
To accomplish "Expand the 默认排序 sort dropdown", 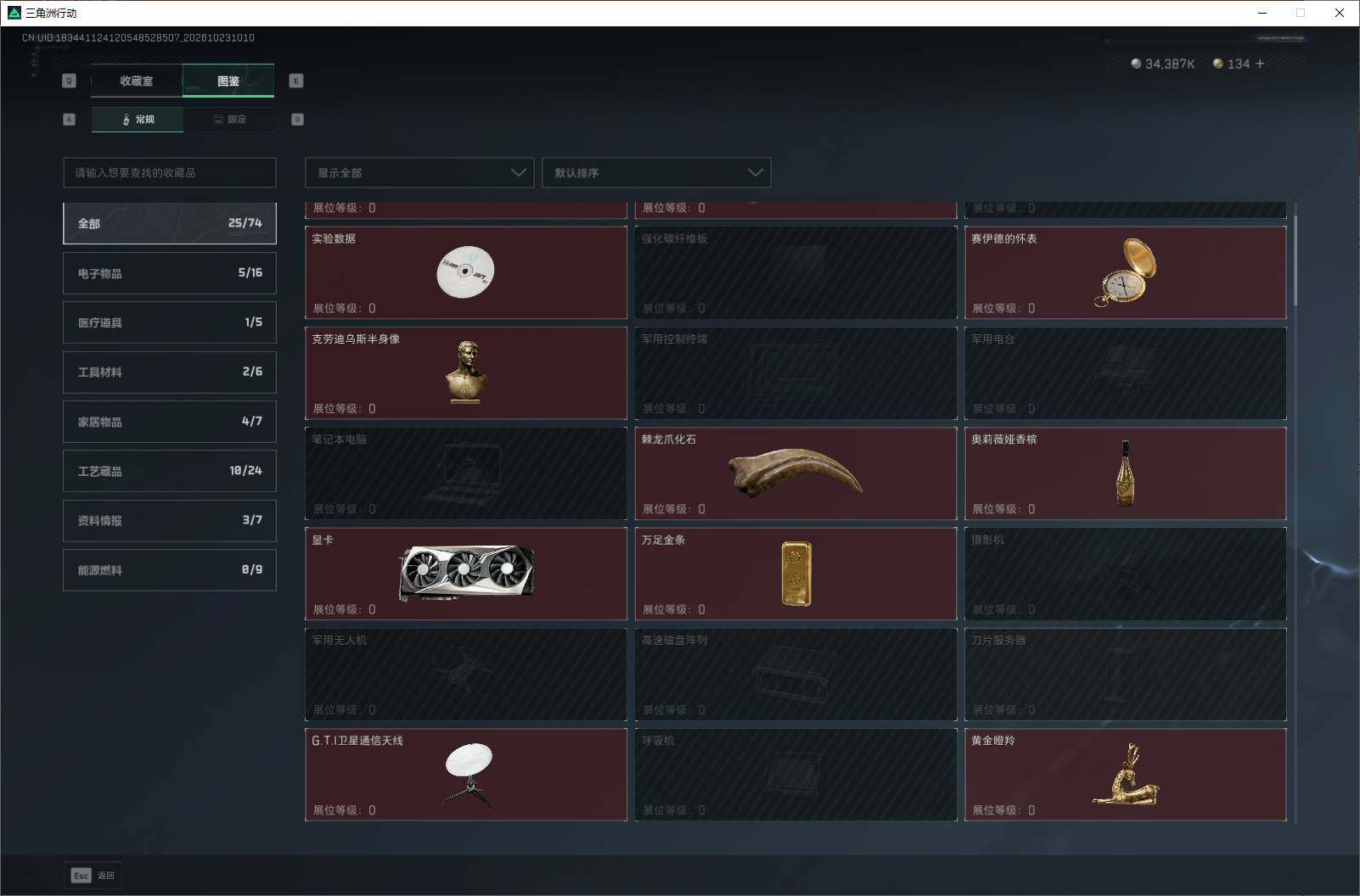I will (656, 172).
